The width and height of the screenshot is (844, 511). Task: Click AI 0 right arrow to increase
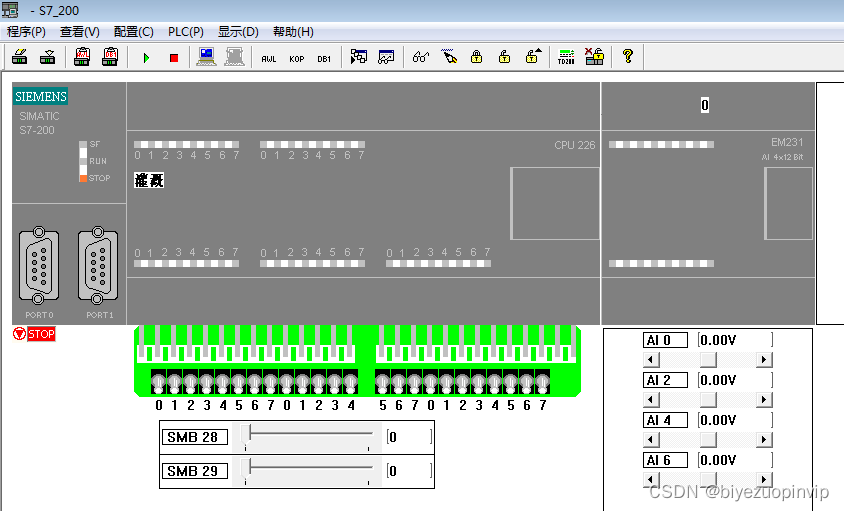click(764, 359)
